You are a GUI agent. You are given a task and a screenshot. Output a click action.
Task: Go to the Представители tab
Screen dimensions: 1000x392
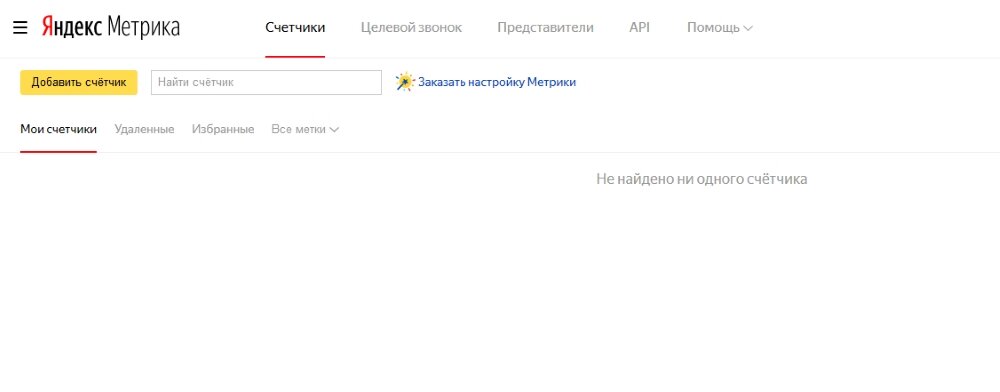coord(545,28)
